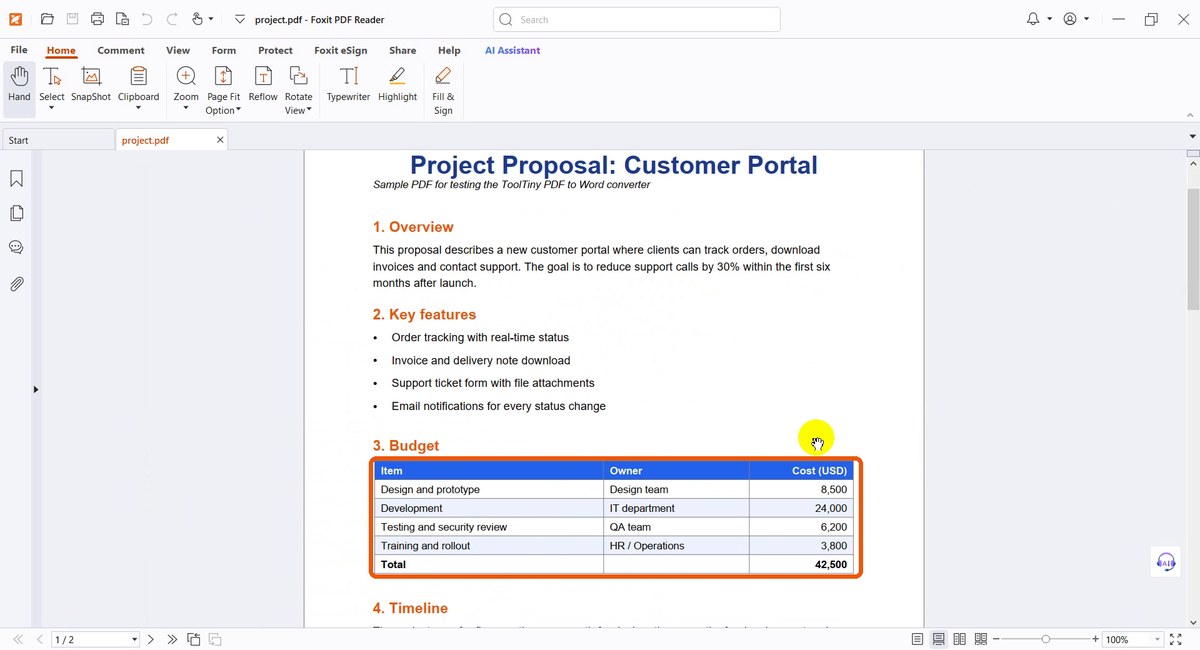Open the Attachments panel paperclip icon
Image resolution: width=1200 pixels, height=650 pixels.
(16, 284)
